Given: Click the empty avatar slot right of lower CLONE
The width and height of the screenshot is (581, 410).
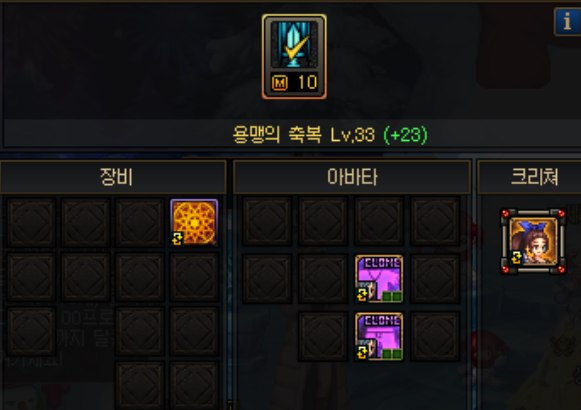Looking at the screenshot, I should point(435,336).
